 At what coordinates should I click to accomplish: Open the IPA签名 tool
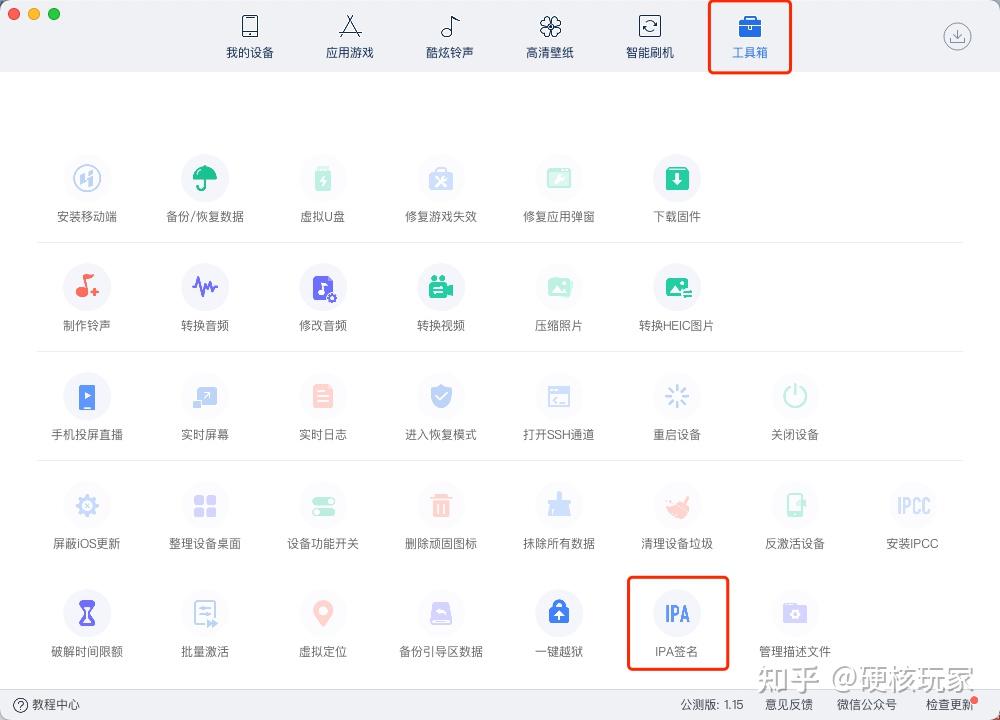point(677,613)
